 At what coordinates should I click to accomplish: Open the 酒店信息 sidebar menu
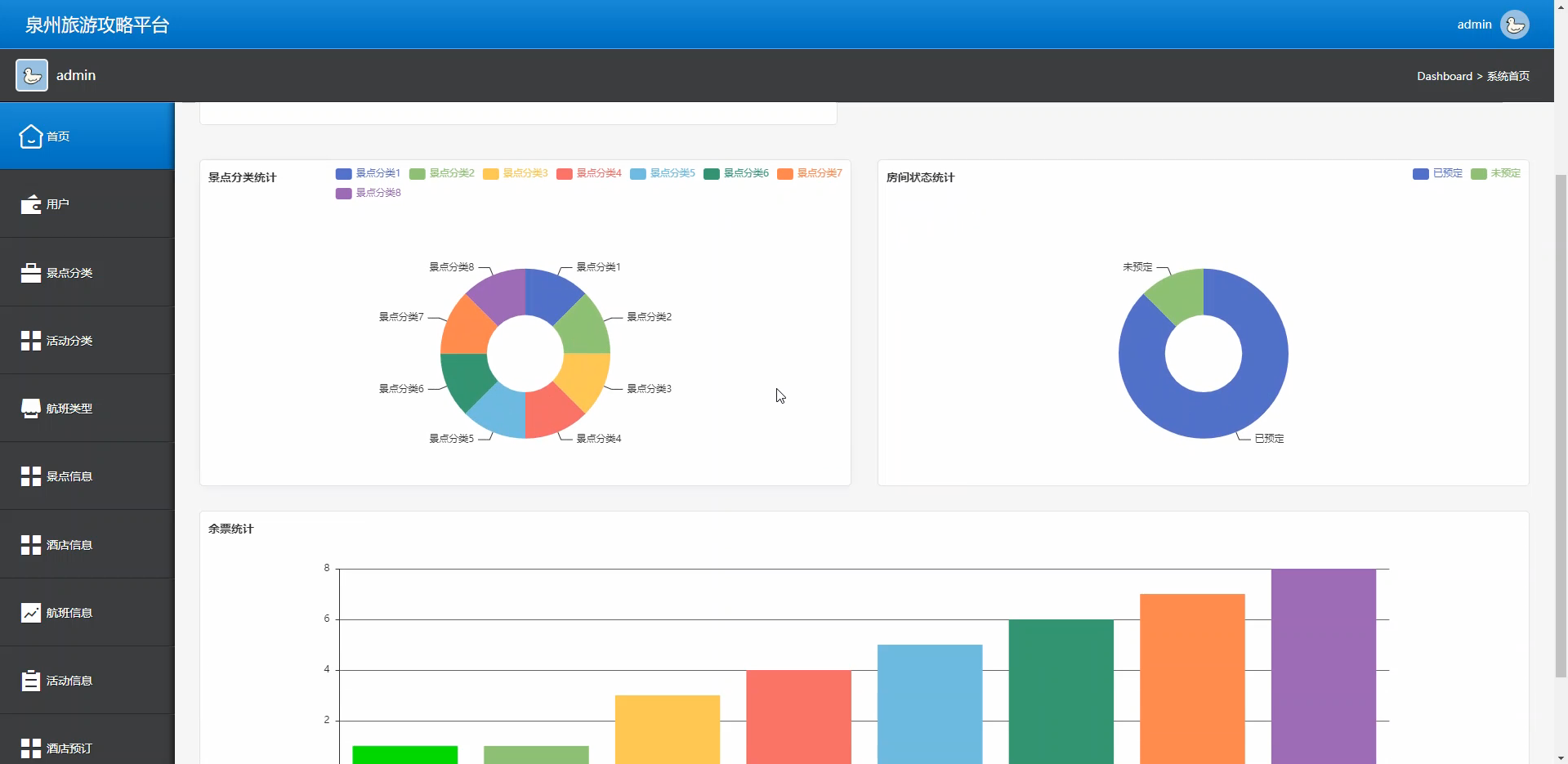click(87, 545)
